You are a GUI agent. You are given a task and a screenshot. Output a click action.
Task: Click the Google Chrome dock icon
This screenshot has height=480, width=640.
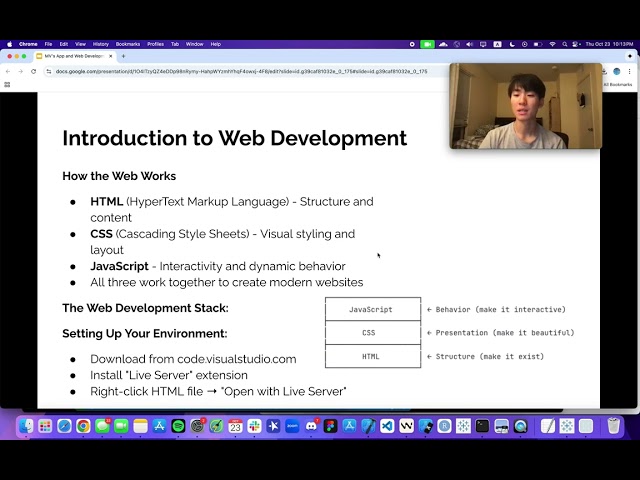pyautogui.click(x=83, y=426)
